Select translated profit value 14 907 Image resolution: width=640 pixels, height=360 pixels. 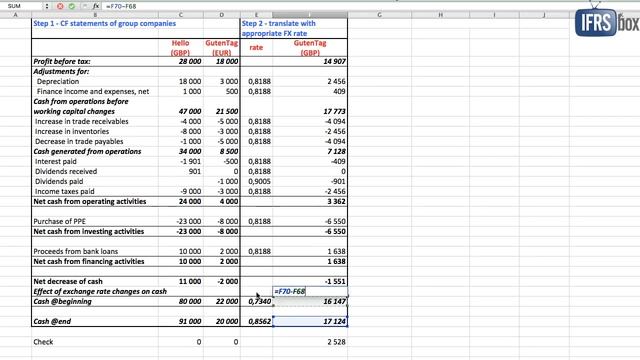pyautogui.click(x=310, y=62)
